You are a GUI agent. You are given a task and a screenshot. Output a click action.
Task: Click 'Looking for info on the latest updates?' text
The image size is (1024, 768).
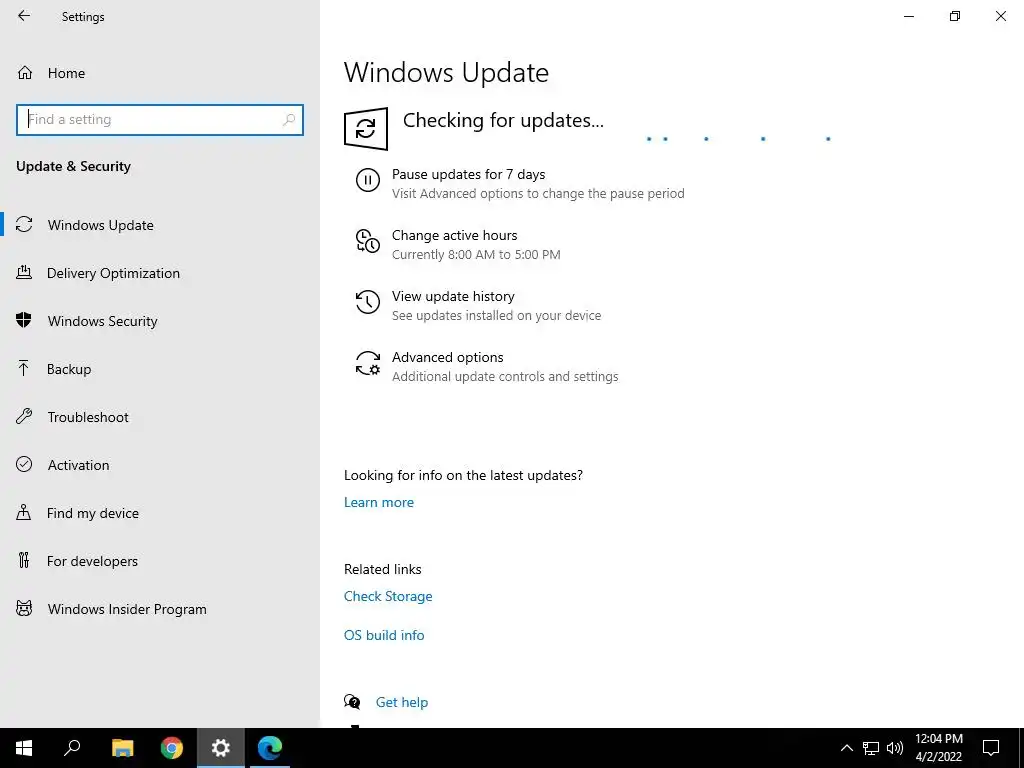click(x=463, y=475)
